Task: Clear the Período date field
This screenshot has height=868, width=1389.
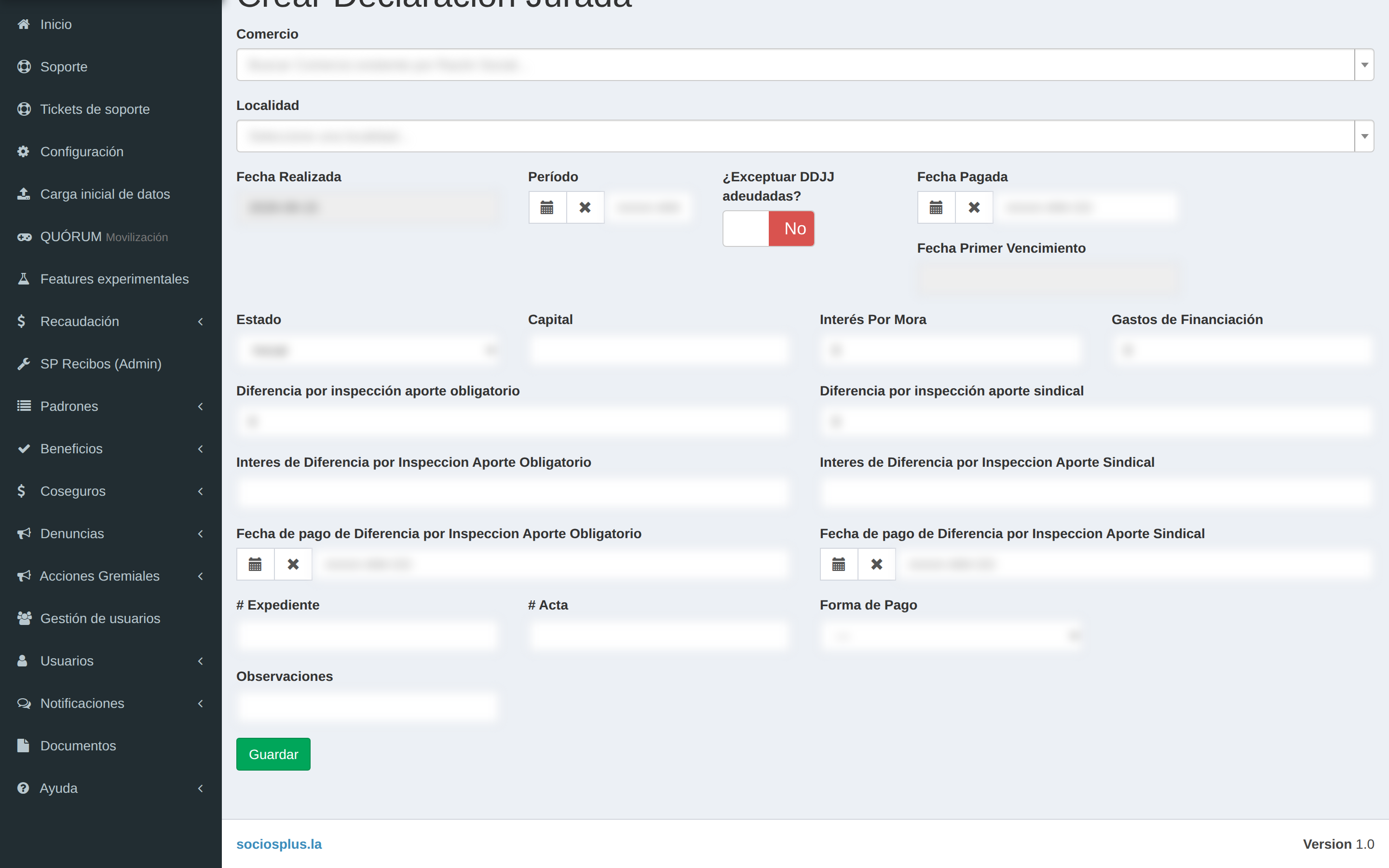Action: (x=585, y=207)
